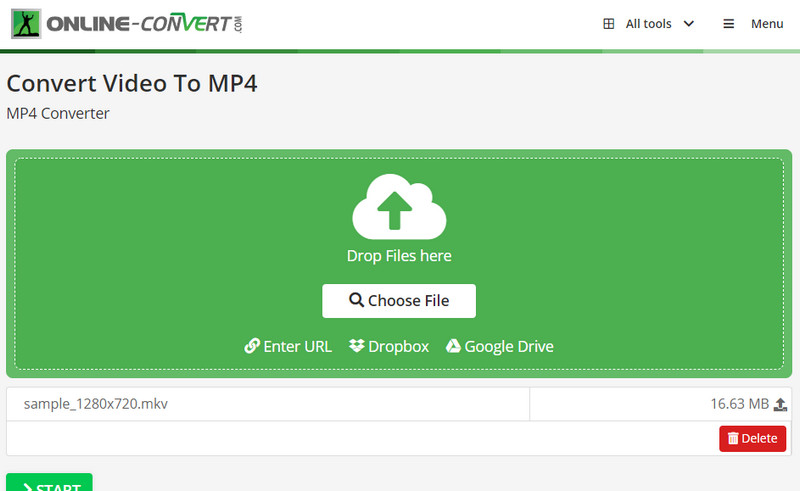This screenshot has height=491, width=800.
Task: Open the All tools menu
Action: click(648, 24)
